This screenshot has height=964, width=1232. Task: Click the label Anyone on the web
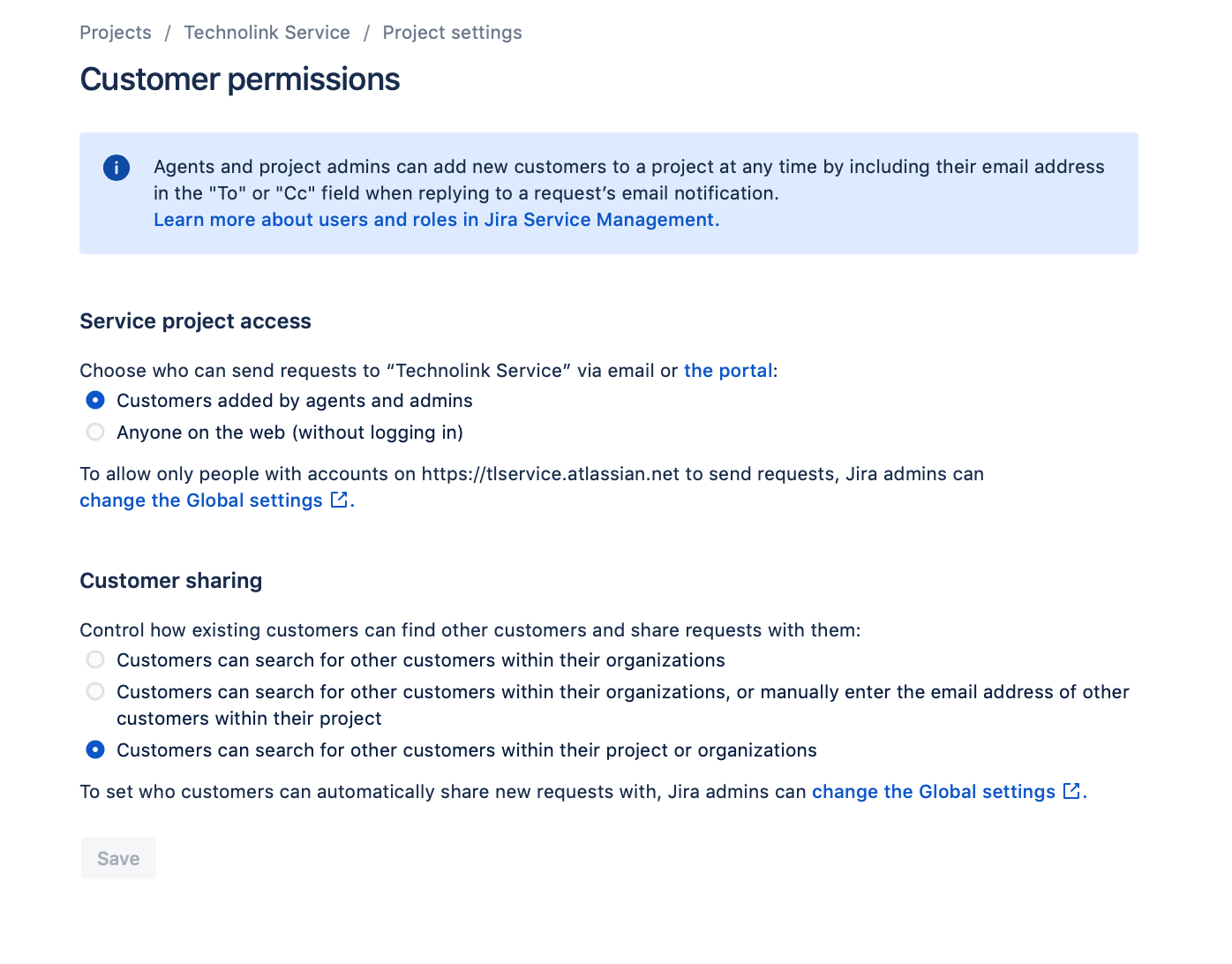(289, 433)
